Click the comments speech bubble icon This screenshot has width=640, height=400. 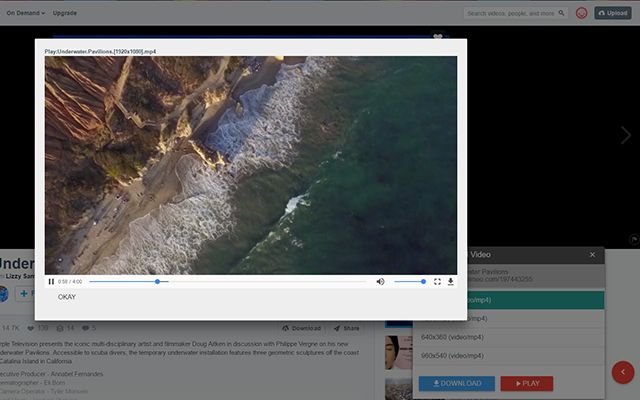(85, 328)
